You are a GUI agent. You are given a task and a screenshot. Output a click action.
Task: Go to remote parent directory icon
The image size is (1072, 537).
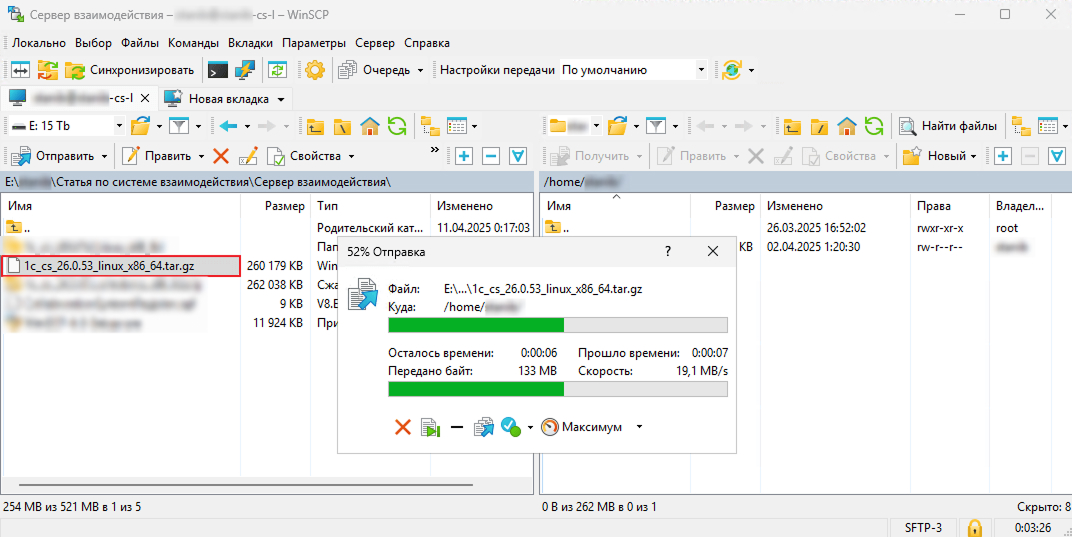point(793,126)
